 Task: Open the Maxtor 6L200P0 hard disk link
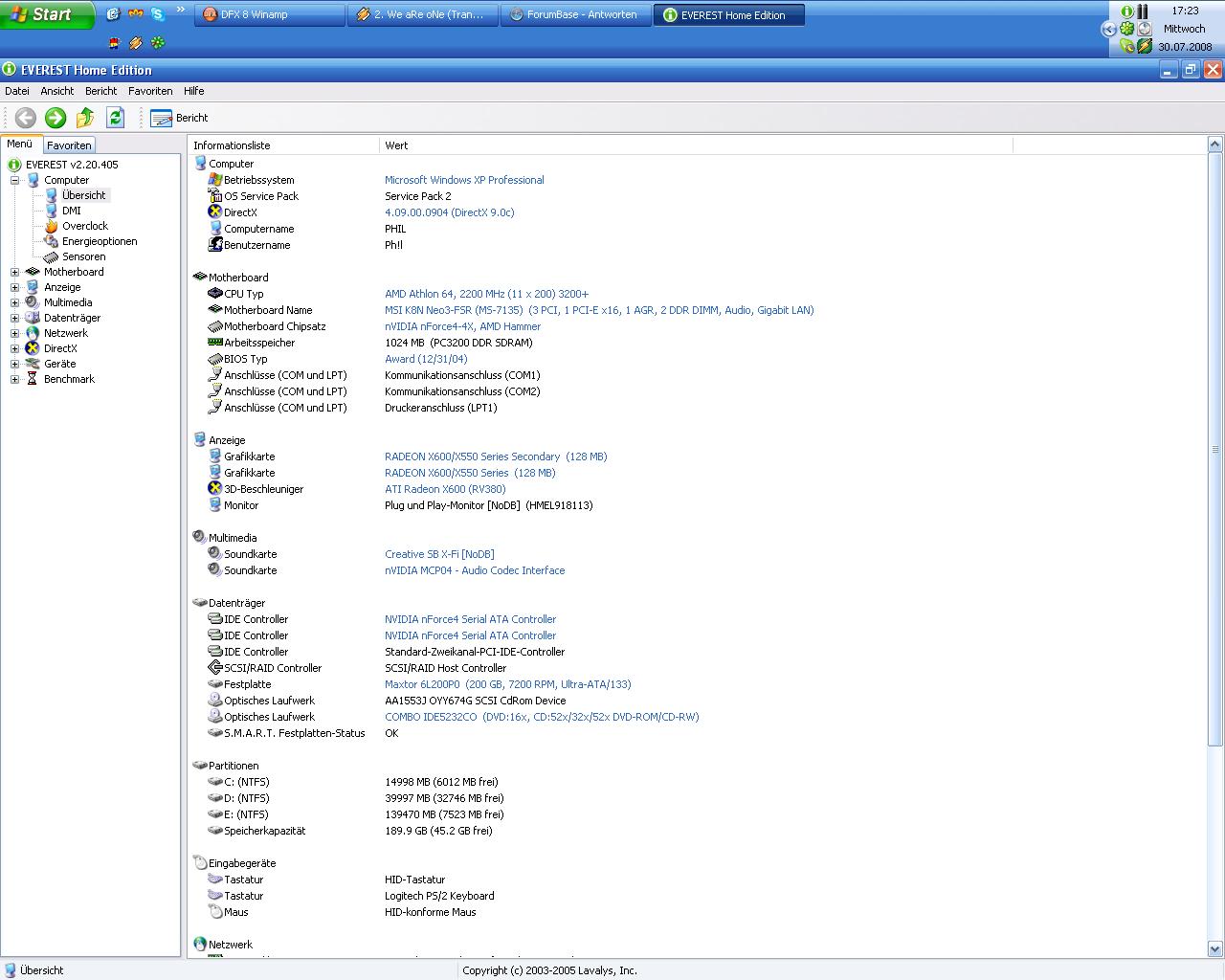507,684
